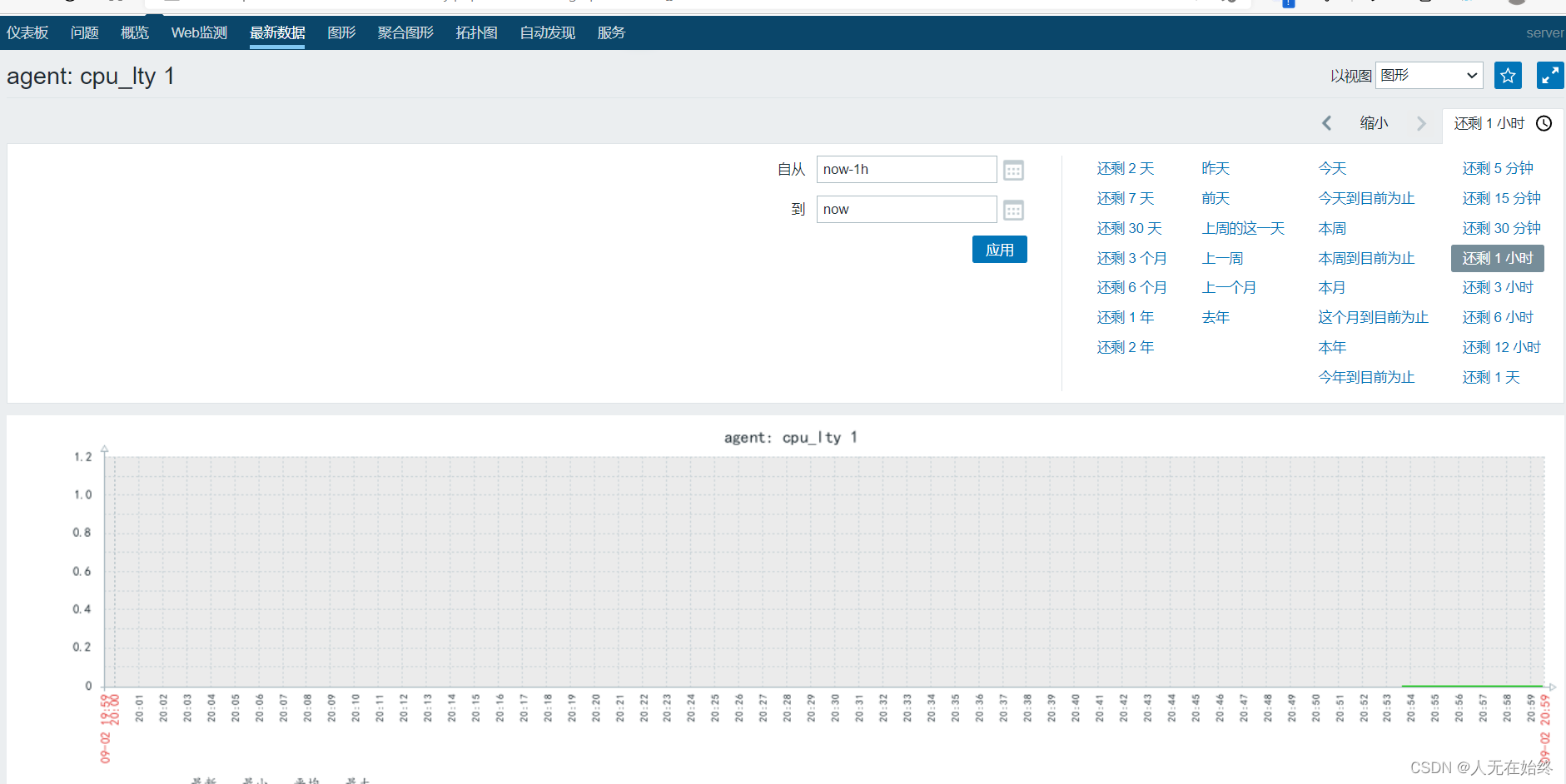The height and width of the screenshot is (784, 1566).
Task: Shift time range back with left arrow
Action: (1327, 123)
